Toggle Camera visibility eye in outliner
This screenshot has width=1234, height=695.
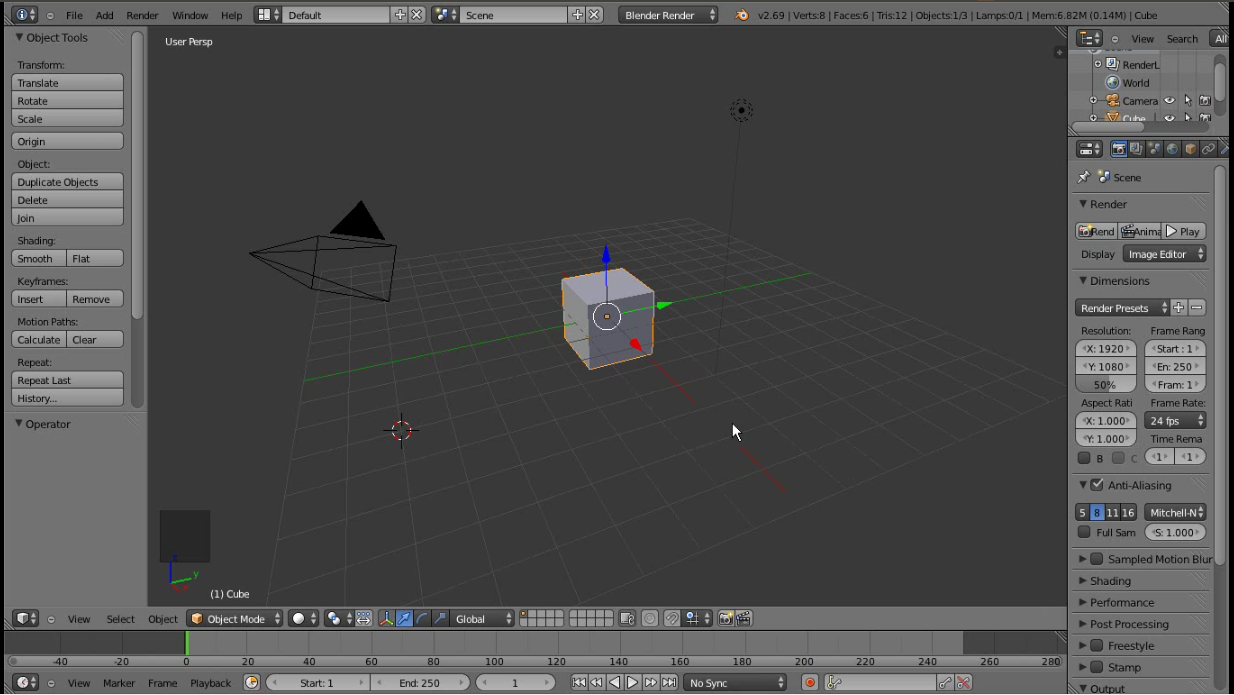tap(1169, 101)
